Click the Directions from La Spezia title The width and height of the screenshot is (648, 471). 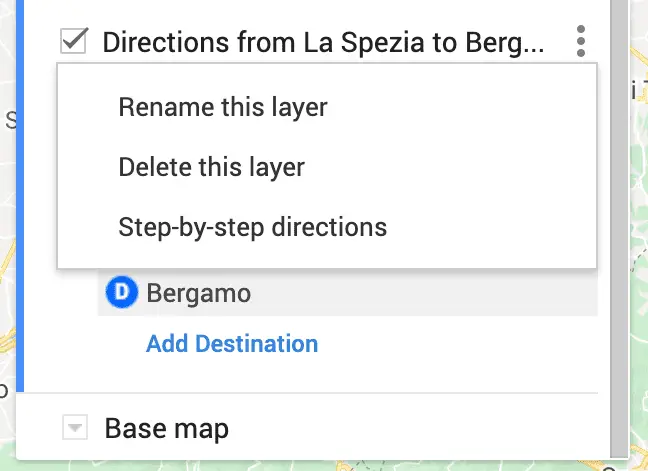[323, 42]
